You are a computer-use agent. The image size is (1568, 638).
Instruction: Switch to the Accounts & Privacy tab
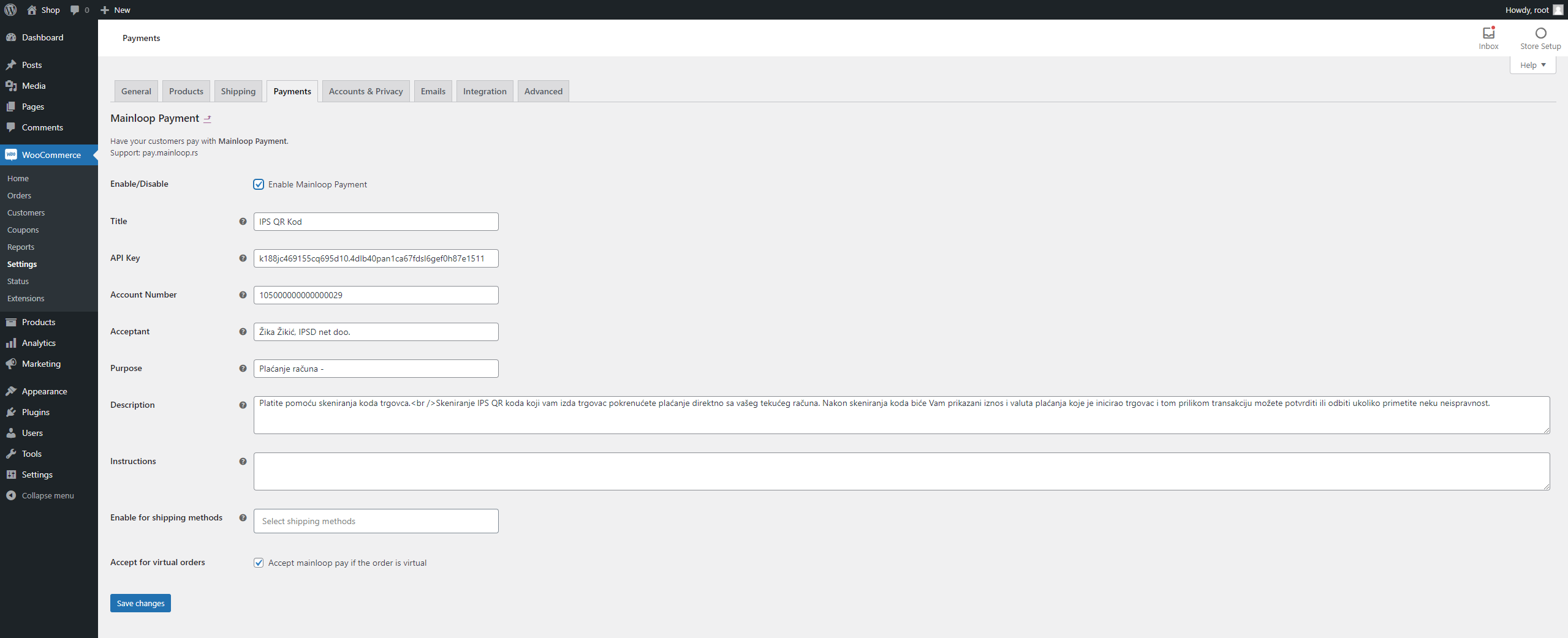365,91
